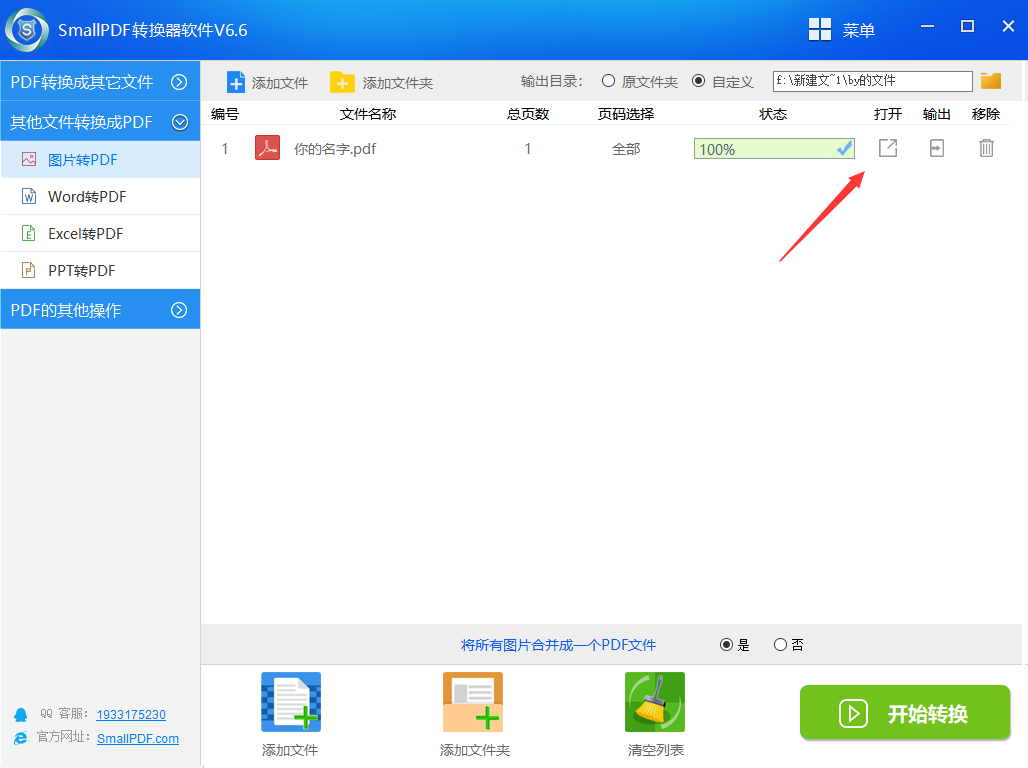Click 将所有图片合并成一个PDF文件 text
The height and width of the screenshot is (768, 1028).
click(559, 645)
